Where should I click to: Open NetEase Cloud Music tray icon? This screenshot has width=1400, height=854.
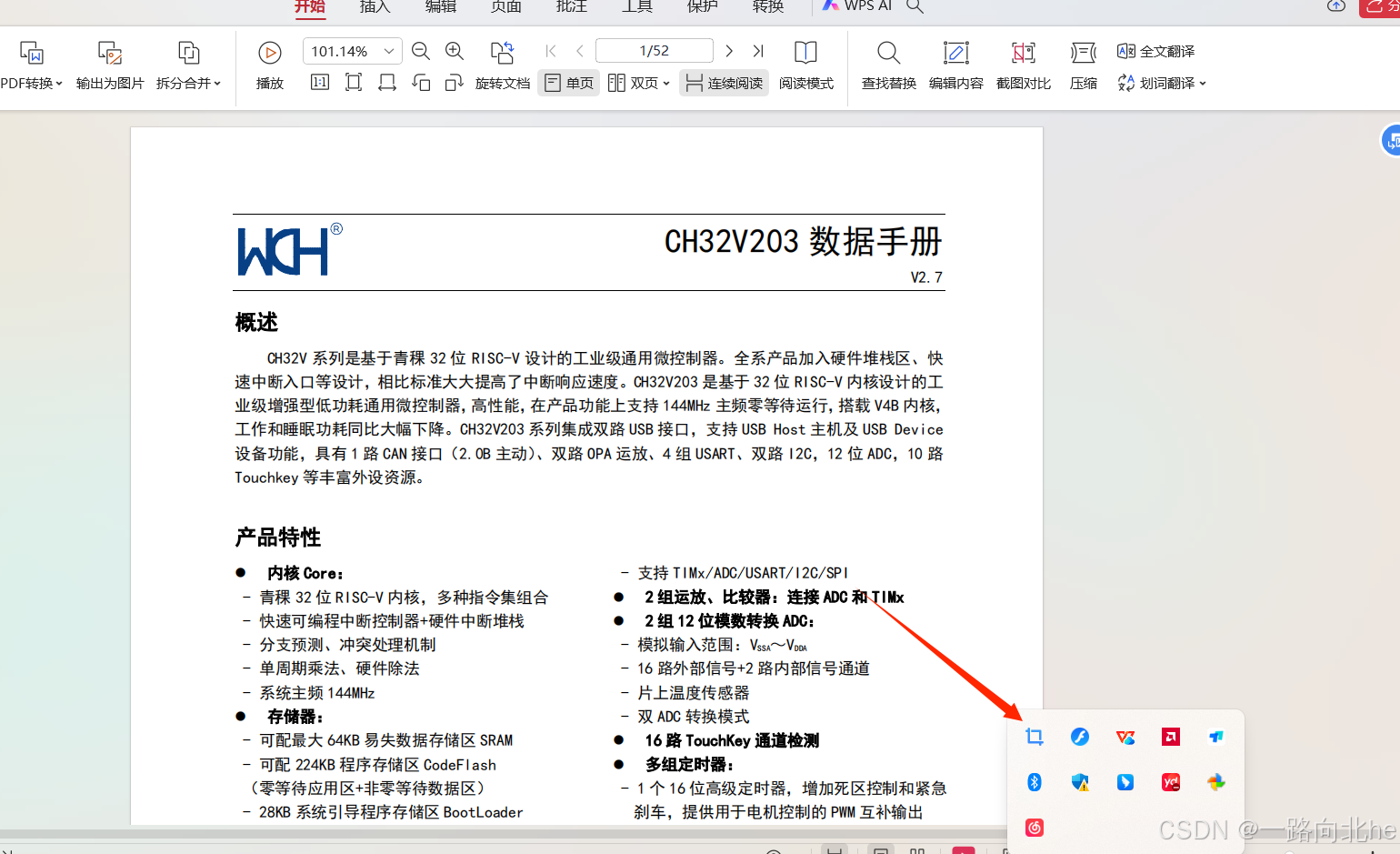pos(1035,828)
